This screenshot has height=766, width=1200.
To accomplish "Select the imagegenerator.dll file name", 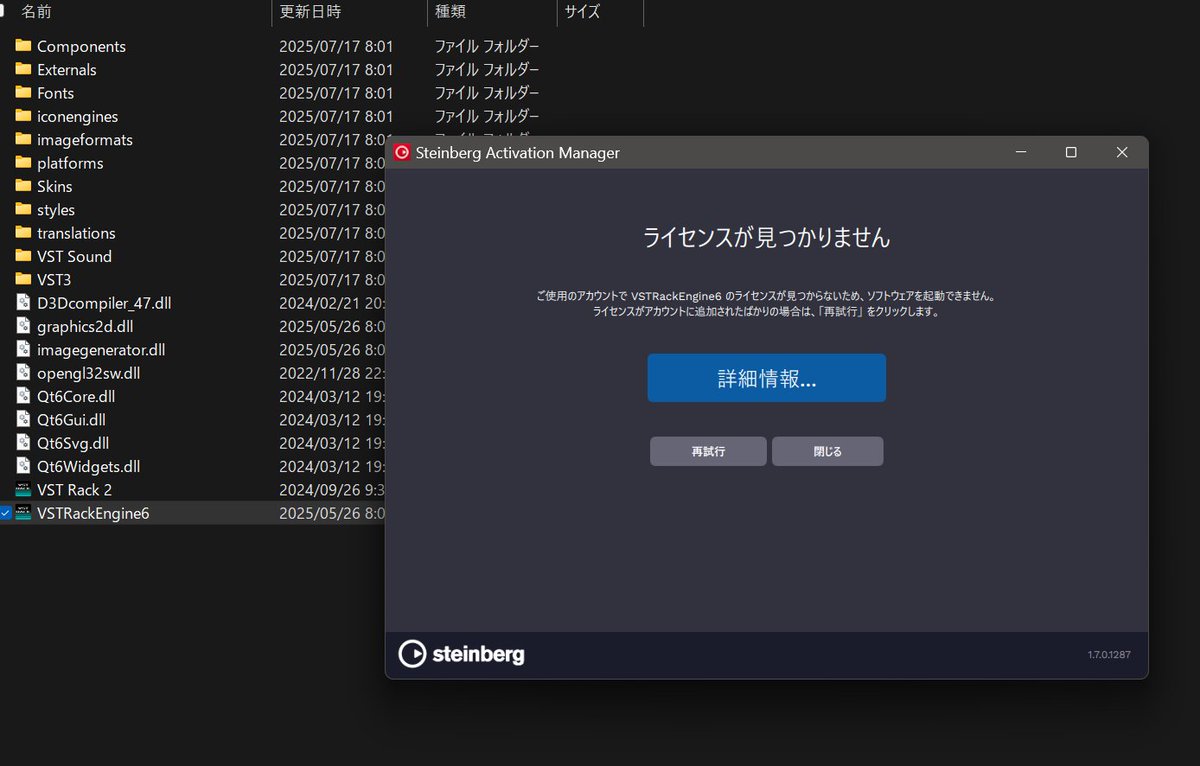I will click(101, 349).
